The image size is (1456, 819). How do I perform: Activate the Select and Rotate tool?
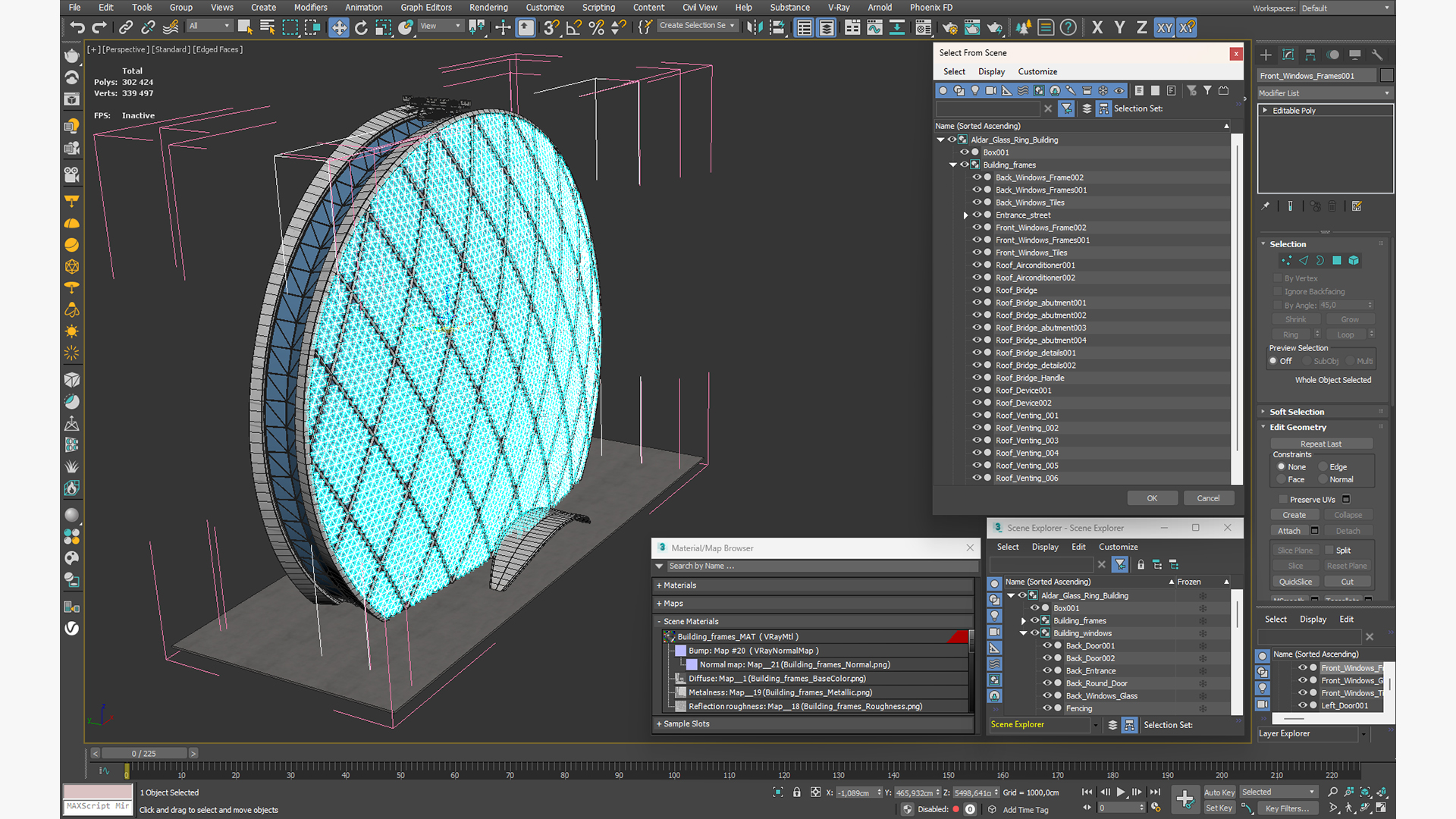pyautogui.click(x=361, y=28)
